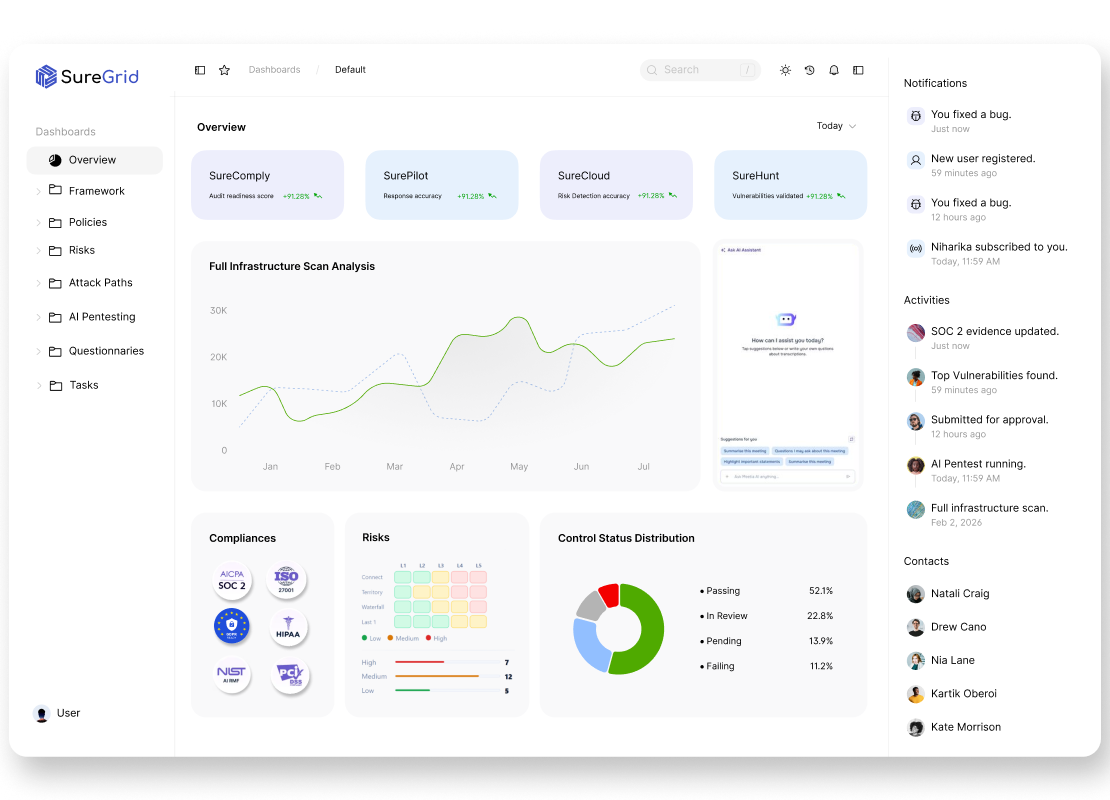Open the Today time range dropdown
This screenshot has width=1110, height=800.
(x=836, y=126)
